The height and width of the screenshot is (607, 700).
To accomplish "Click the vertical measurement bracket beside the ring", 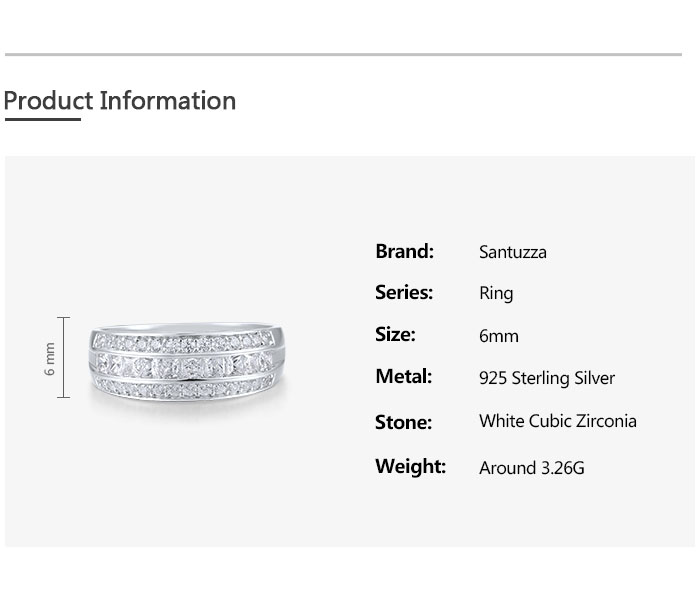I will click(x=64, y=358).
